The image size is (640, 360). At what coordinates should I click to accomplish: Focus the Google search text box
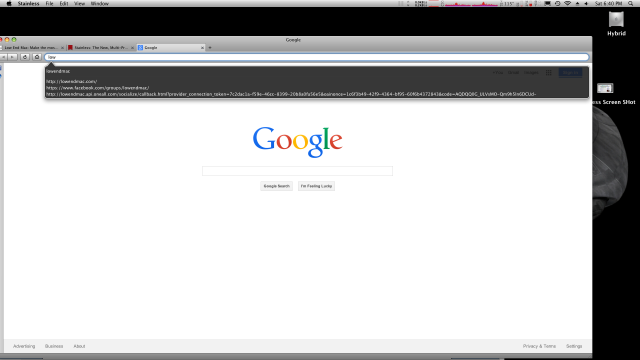coord(297,171)
